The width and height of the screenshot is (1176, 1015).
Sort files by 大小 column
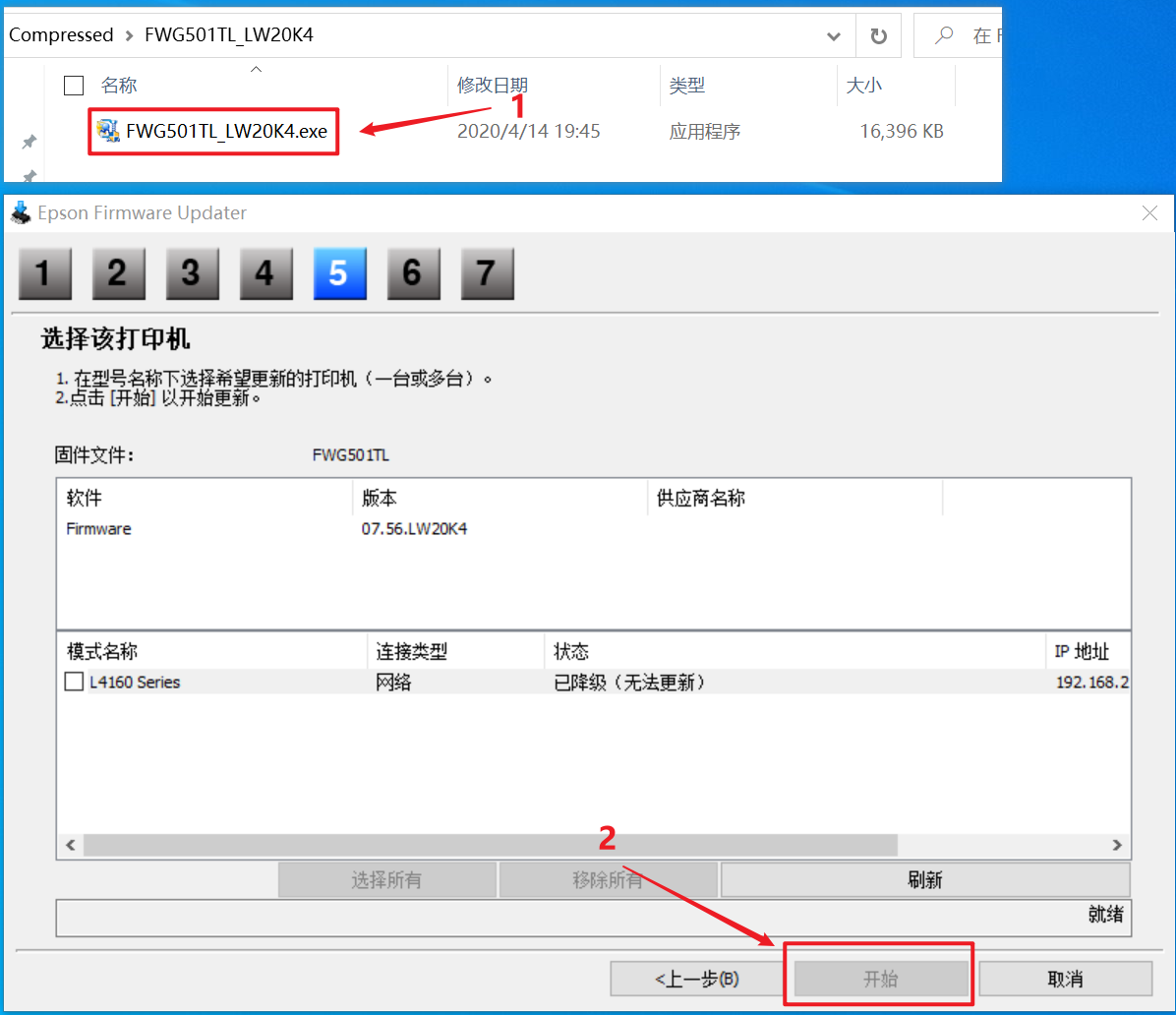point(864,85)
